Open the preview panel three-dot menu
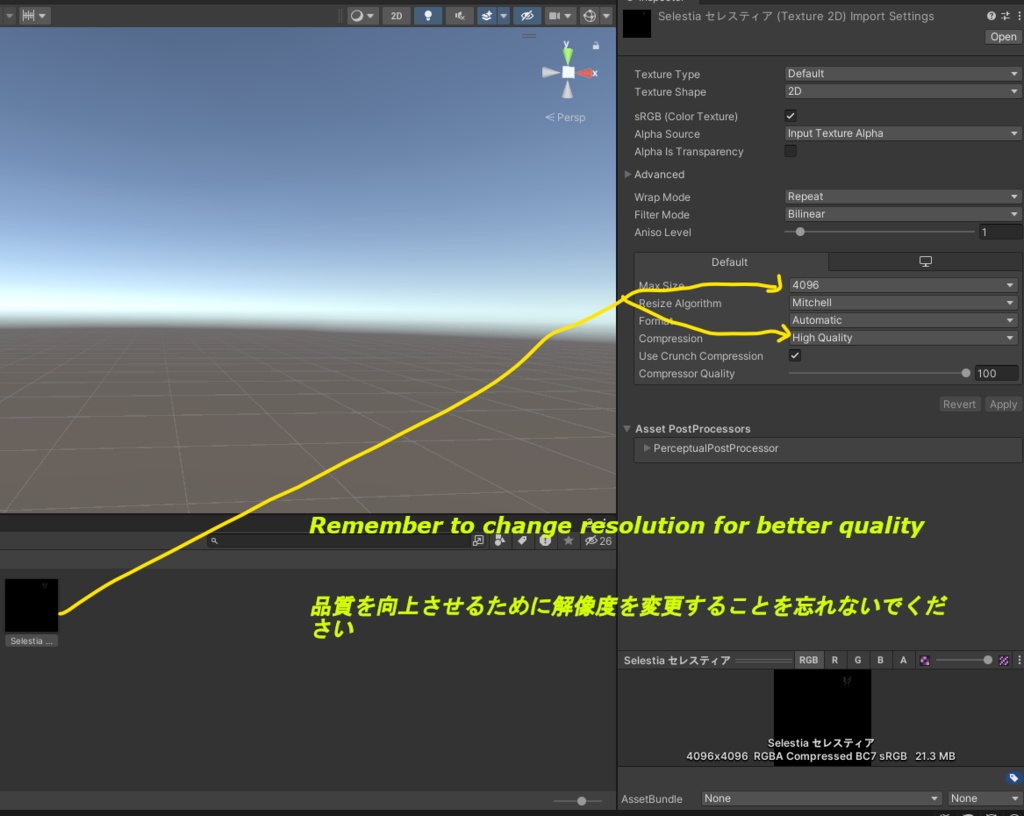Image resolution: width=1024 pixels, height=816 pixels. click(x=1019, y=660)
